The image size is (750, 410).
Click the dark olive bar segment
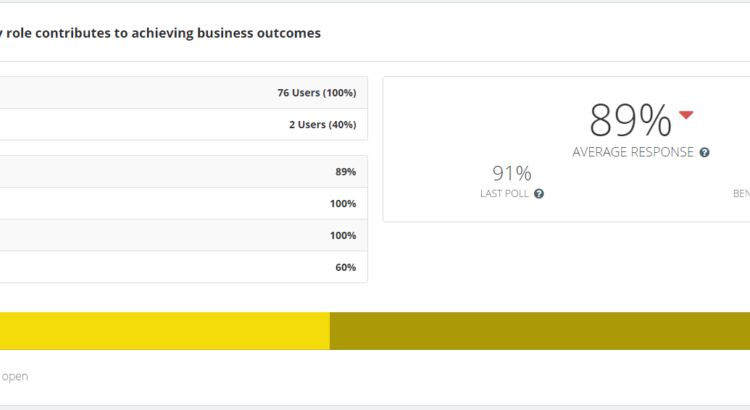pyautogui.click(x=540, y=331)
